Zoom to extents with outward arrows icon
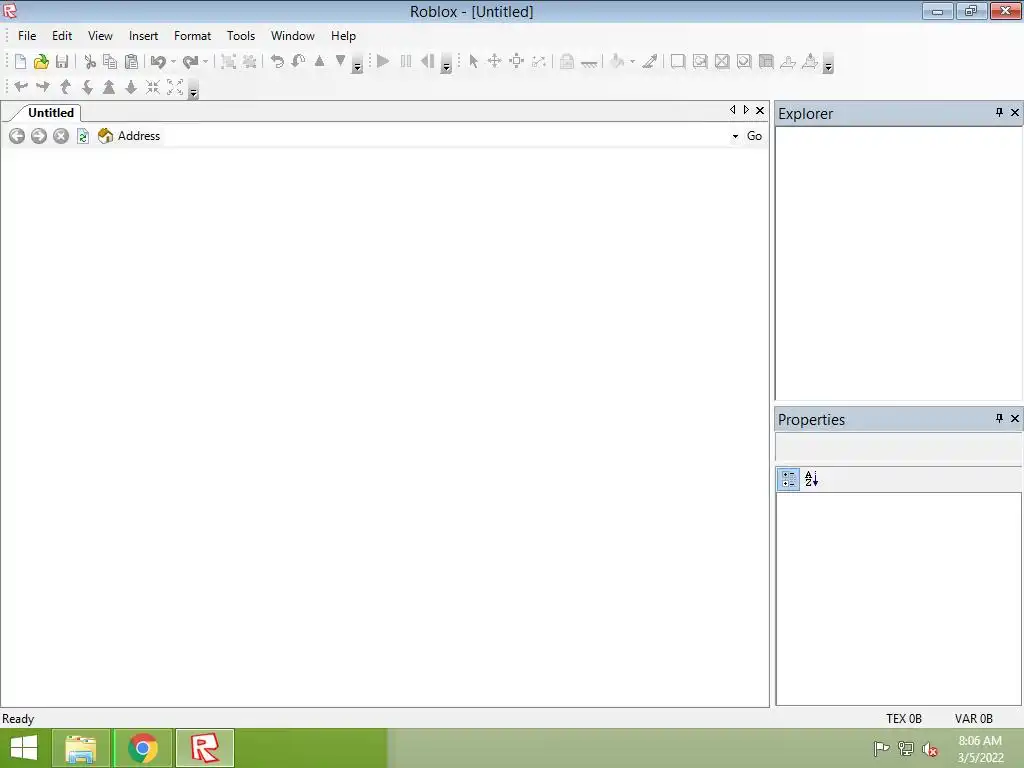1024x768 pixels. pos(174,87)
